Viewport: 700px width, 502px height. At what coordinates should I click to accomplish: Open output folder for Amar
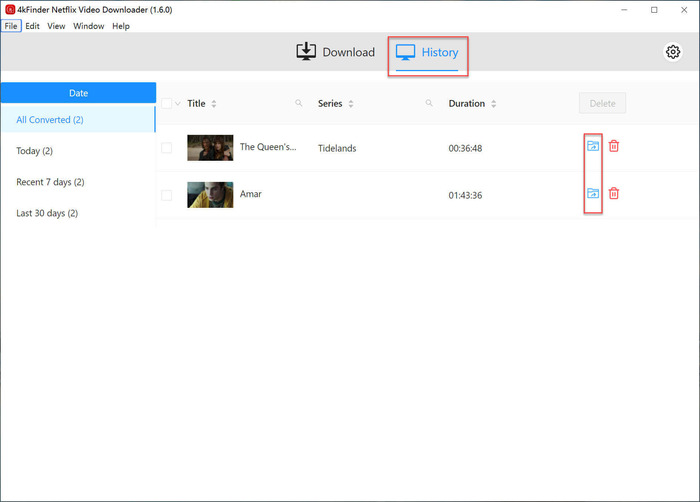click(592, 194)
